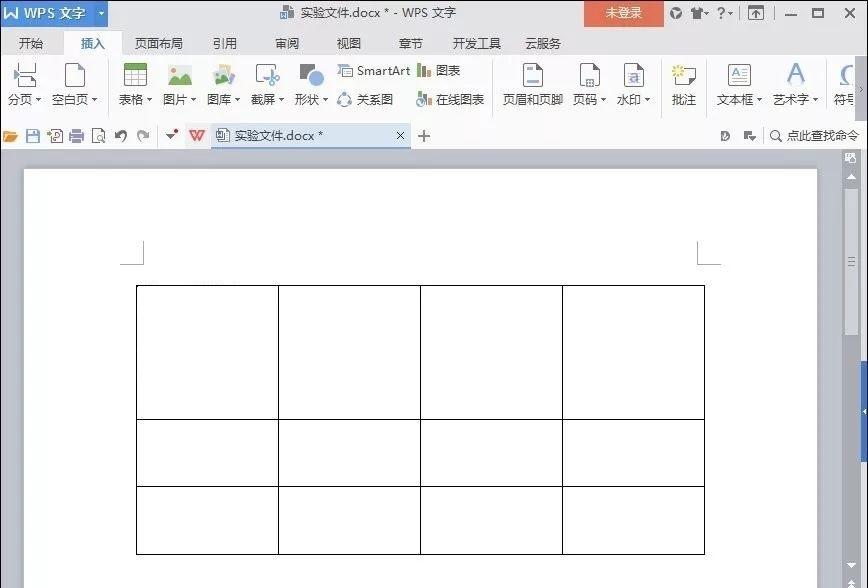The width and height of the screenshot is (868, 588).
Task: Expand the 水印 dropdown arrow
Action: click(x=647, y=100)
